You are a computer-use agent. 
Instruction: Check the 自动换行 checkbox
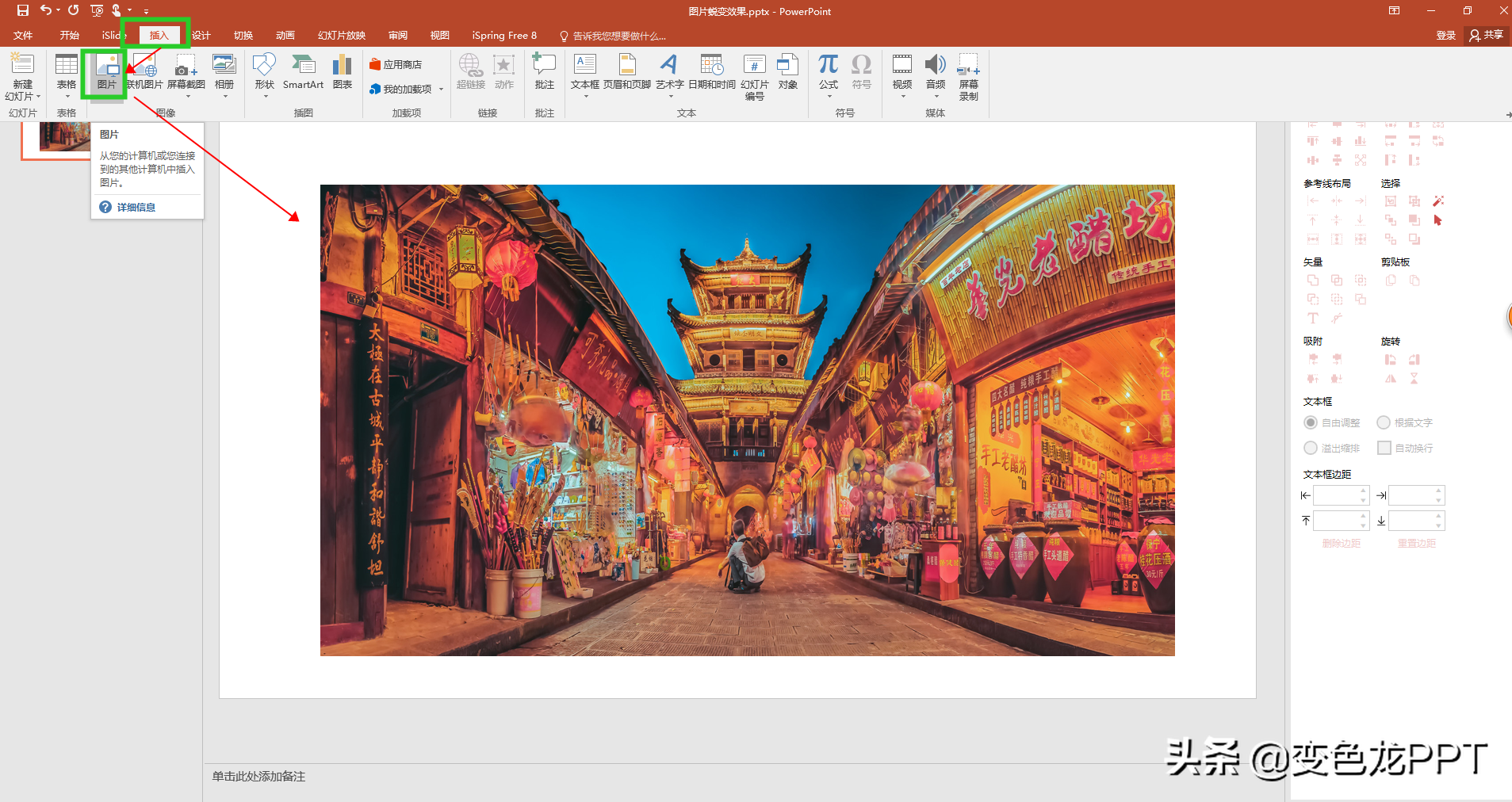pyautogui.click(x=1384, y=448)
